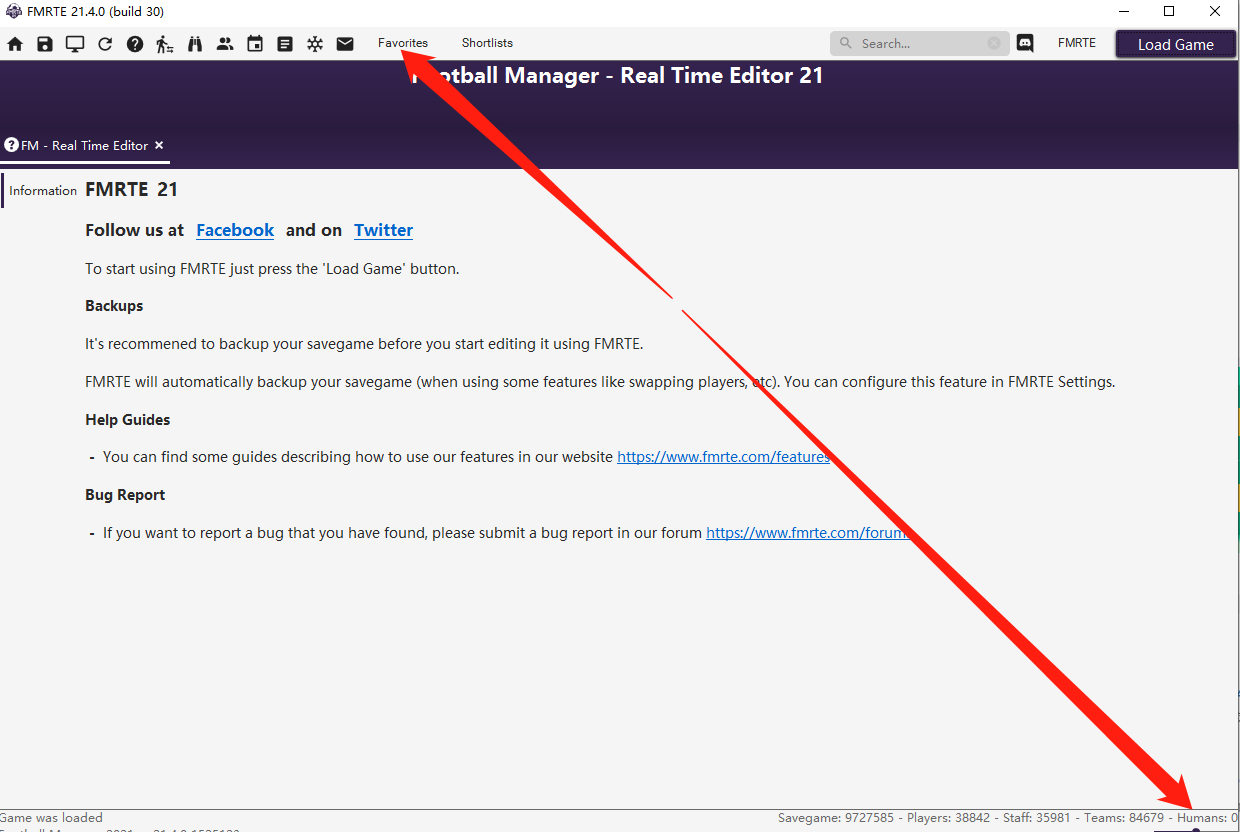Open the Help question mark toolbar icon

click(x=135, y=44)
